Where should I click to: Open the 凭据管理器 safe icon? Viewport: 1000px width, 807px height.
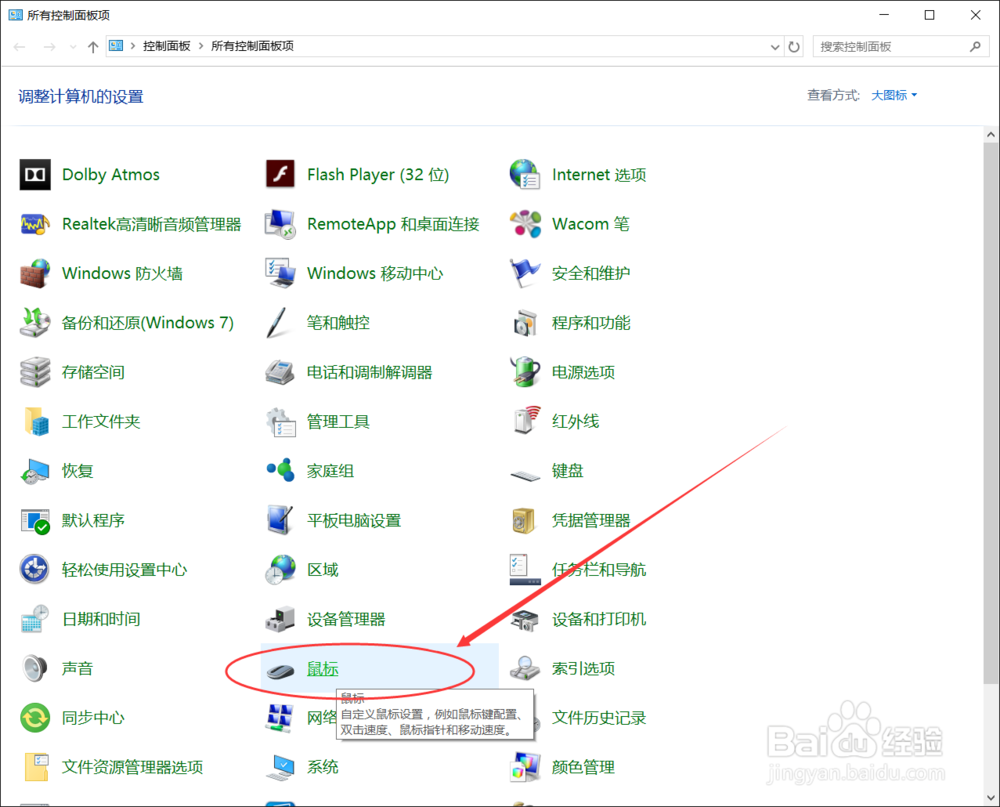coord(525,520)
